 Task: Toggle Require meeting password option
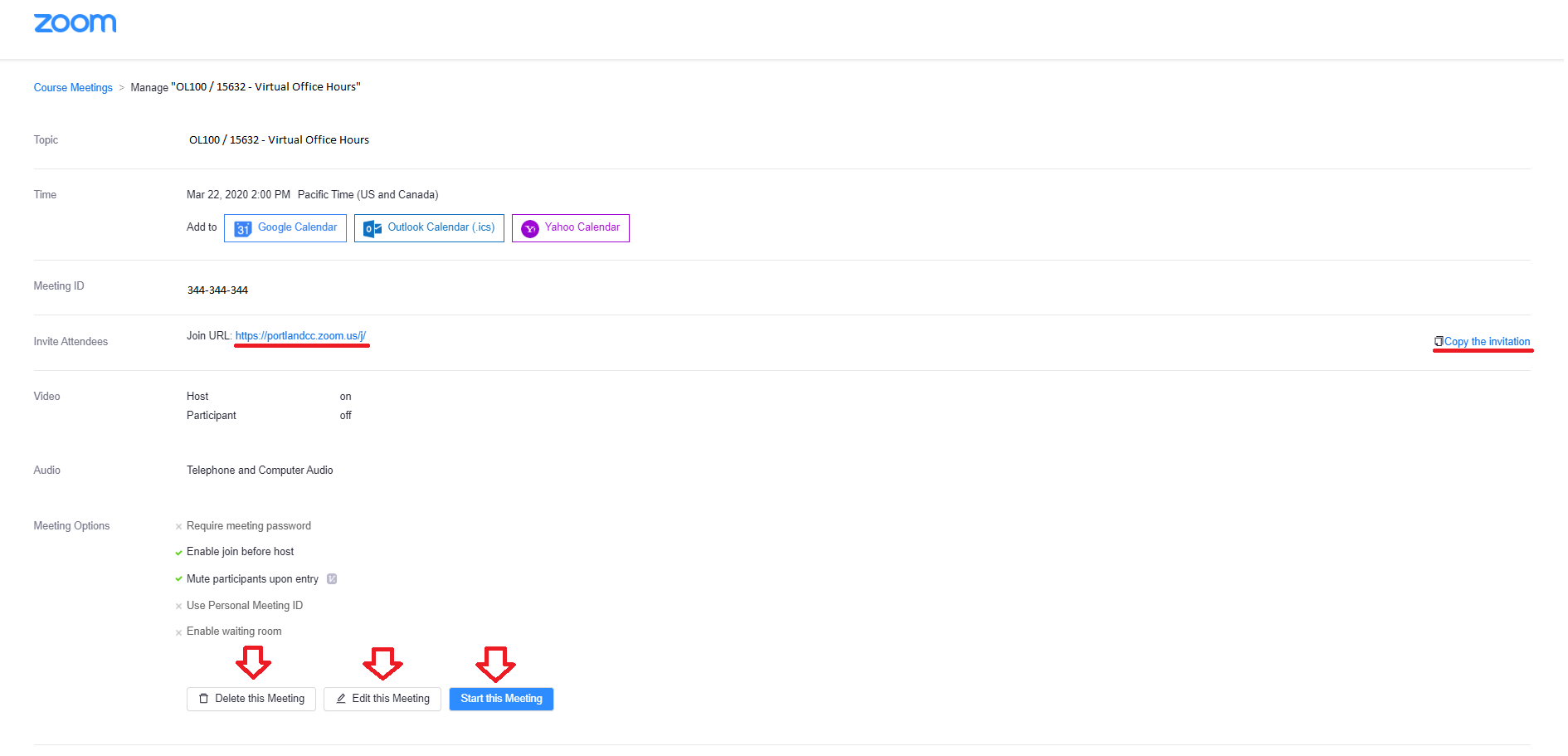179,525
